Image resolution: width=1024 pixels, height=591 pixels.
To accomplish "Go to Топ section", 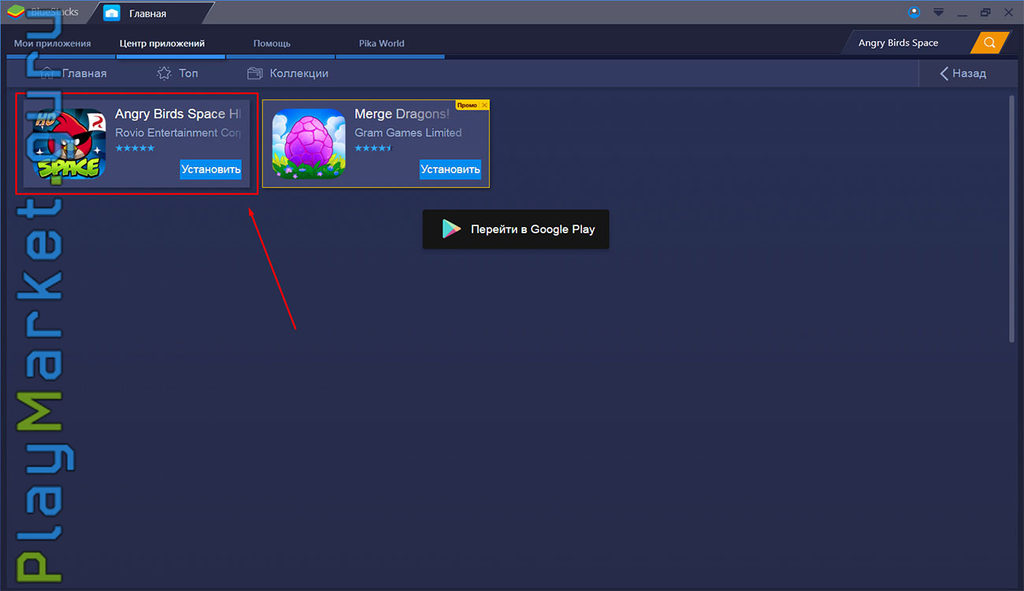I will pyautogui.click(x=178, y=74).
